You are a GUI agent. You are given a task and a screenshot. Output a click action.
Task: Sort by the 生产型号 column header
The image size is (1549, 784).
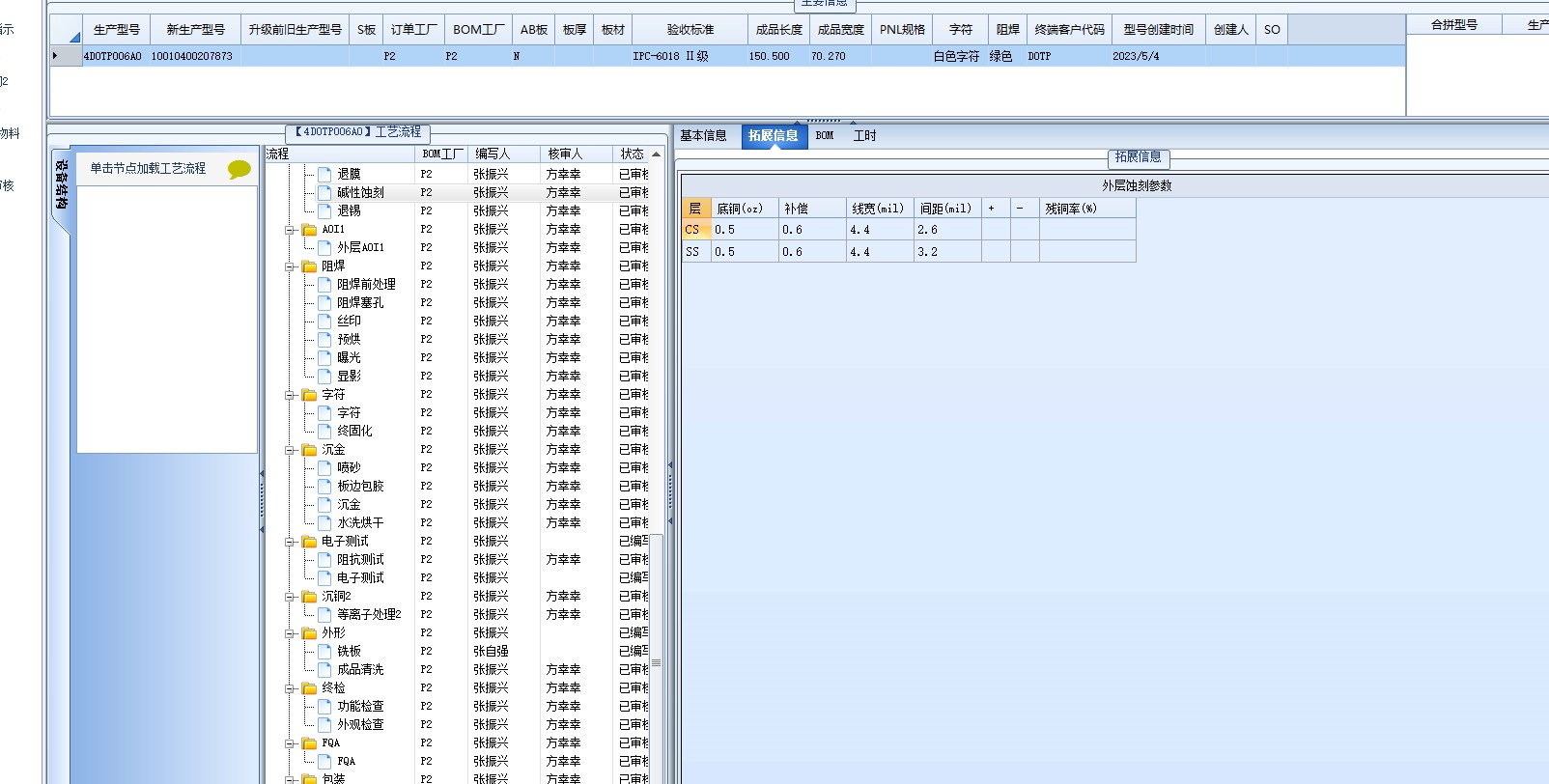pyautogui.click(x=117, y=29)
